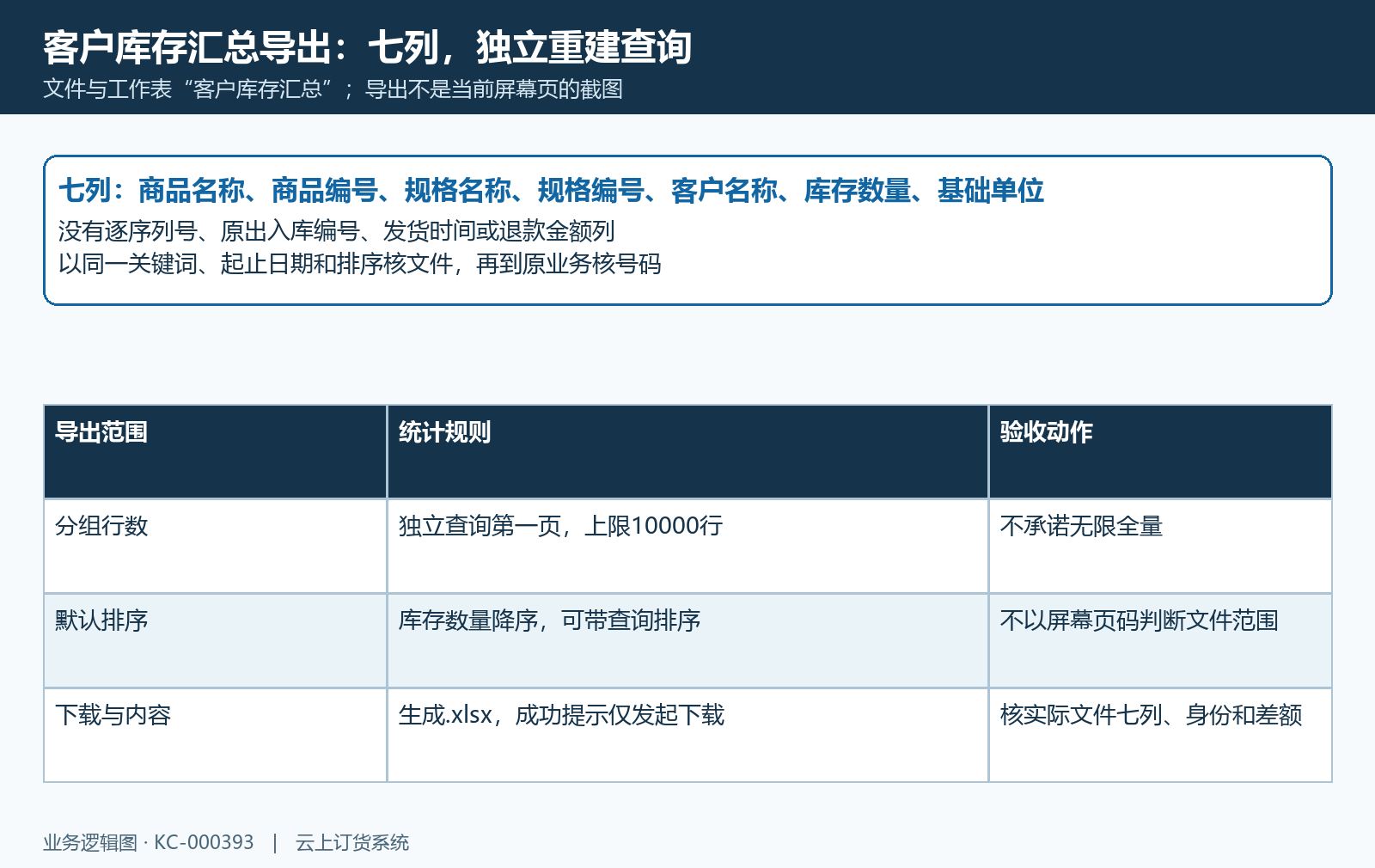Select the "下载与内容" cell

[215, 736]
